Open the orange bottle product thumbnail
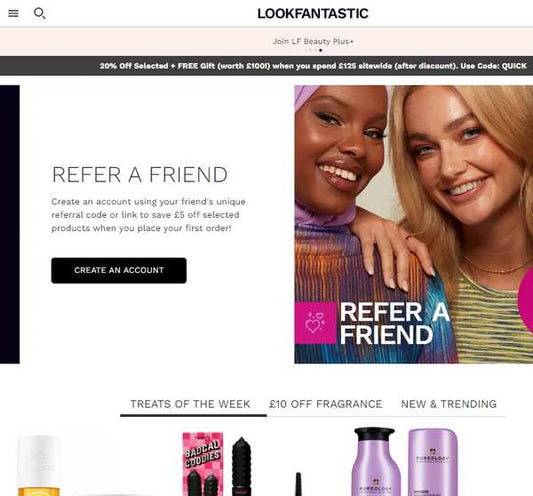 tap(39, 465)
